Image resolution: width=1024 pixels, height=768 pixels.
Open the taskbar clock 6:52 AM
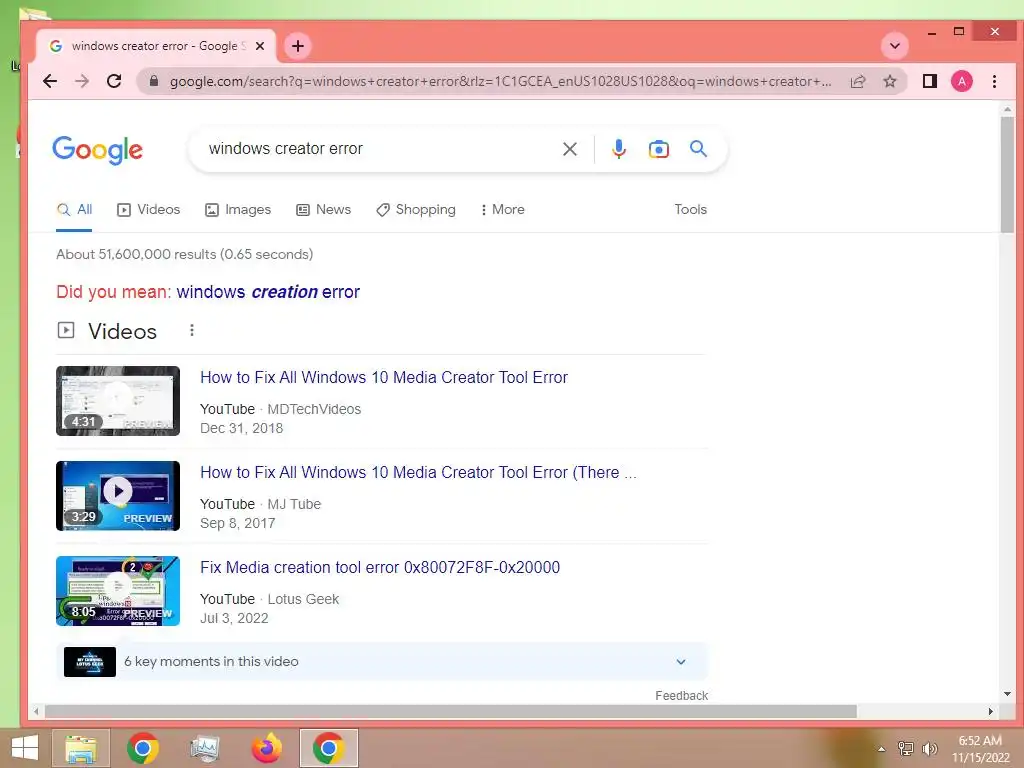click(980, 749)
